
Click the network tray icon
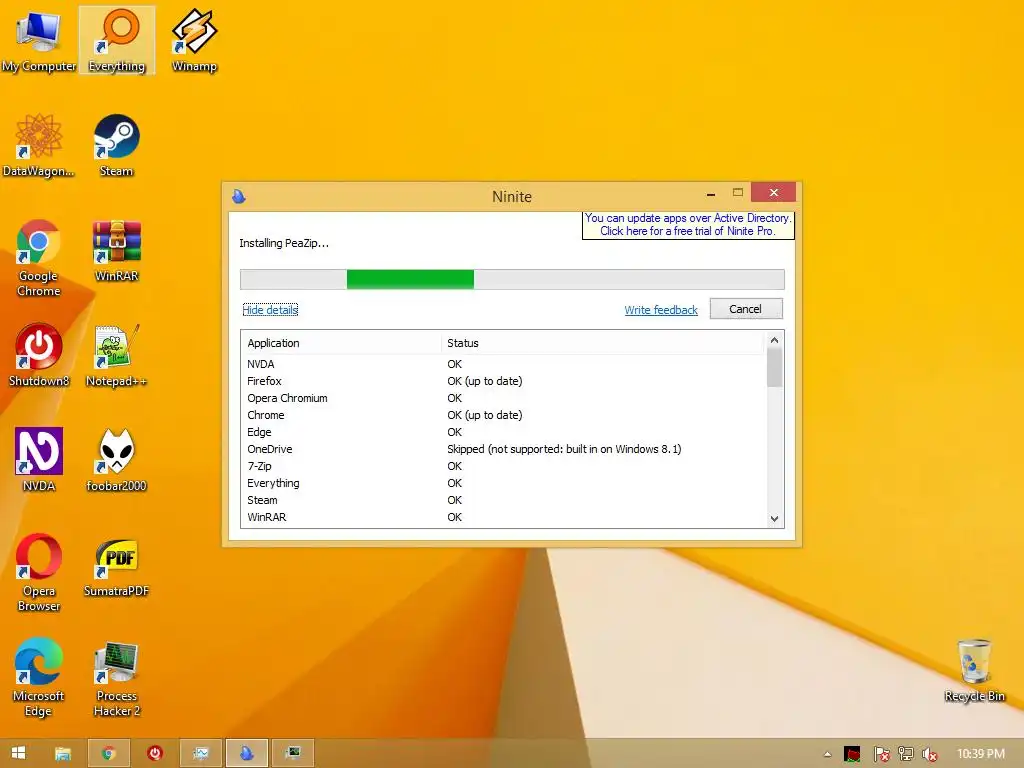(x=905, y=754)
